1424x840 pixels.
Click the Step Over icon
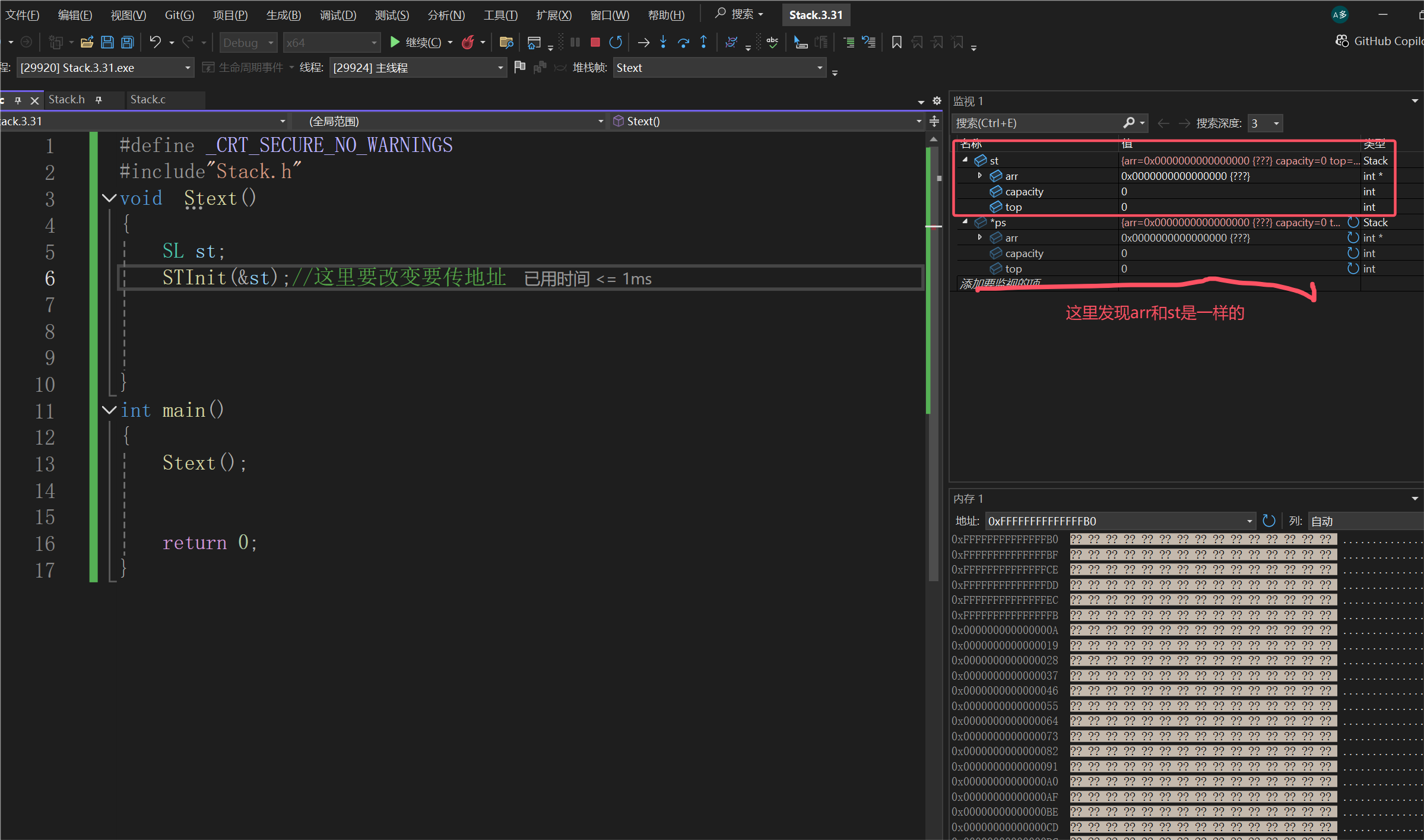(683, 42)
